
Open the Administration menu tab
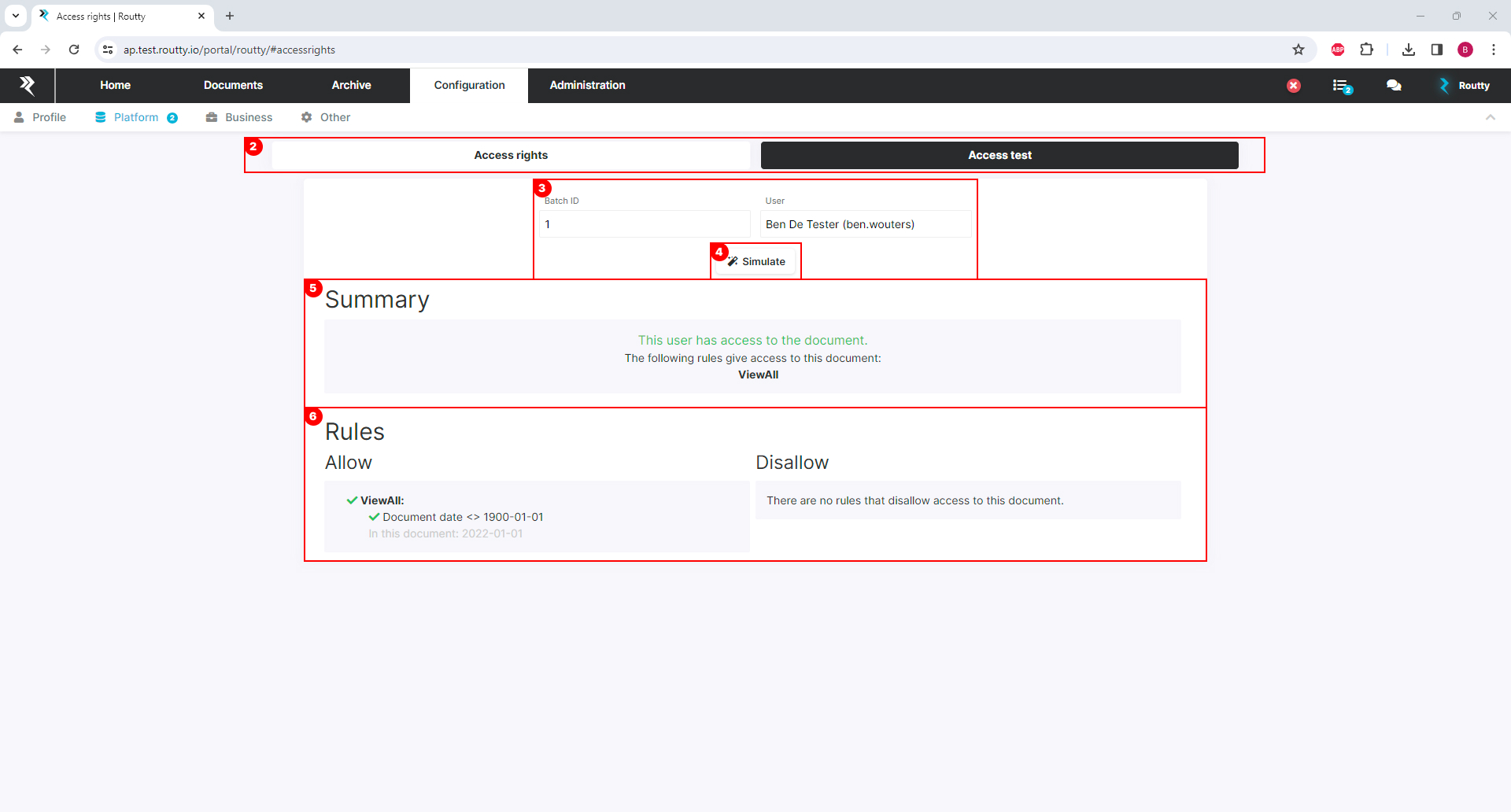[x=587, y=85]
